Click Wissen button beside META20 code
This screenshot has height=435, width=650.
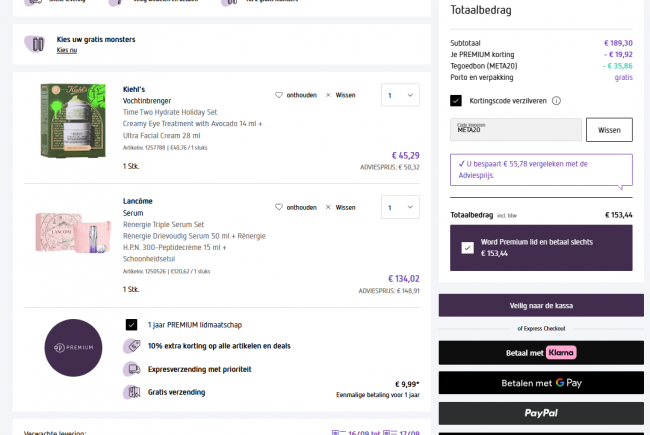(609, 130)
